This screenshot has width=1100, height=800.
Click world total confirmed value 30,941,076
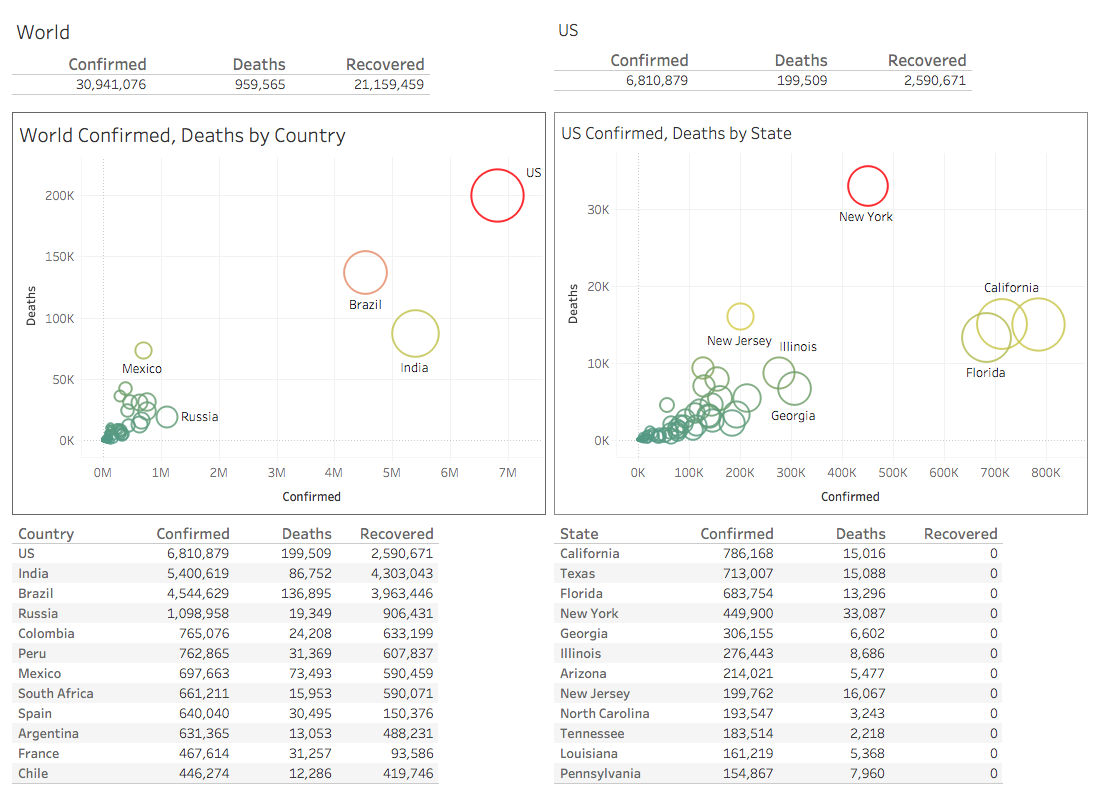tap(111, 84)
